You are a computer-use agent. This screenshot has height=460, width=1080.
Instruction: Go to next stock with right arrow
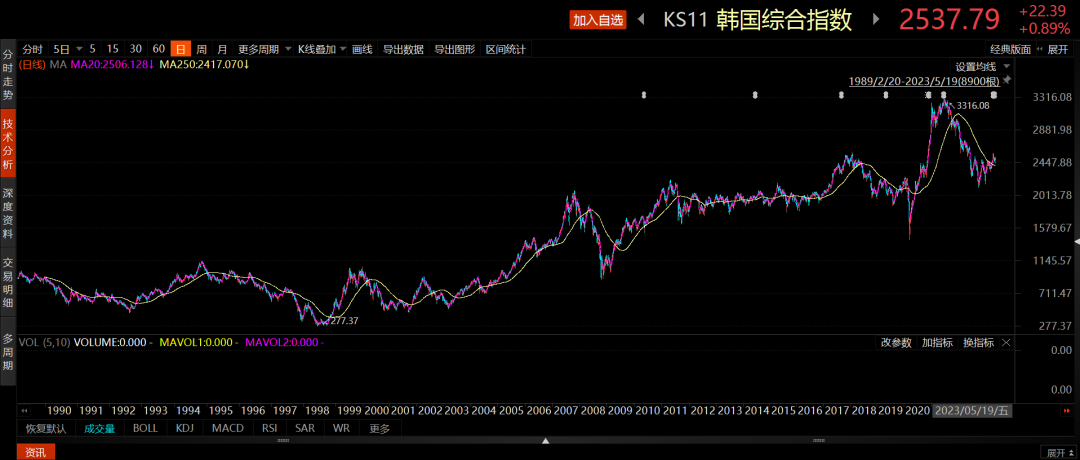click(876, 19)
